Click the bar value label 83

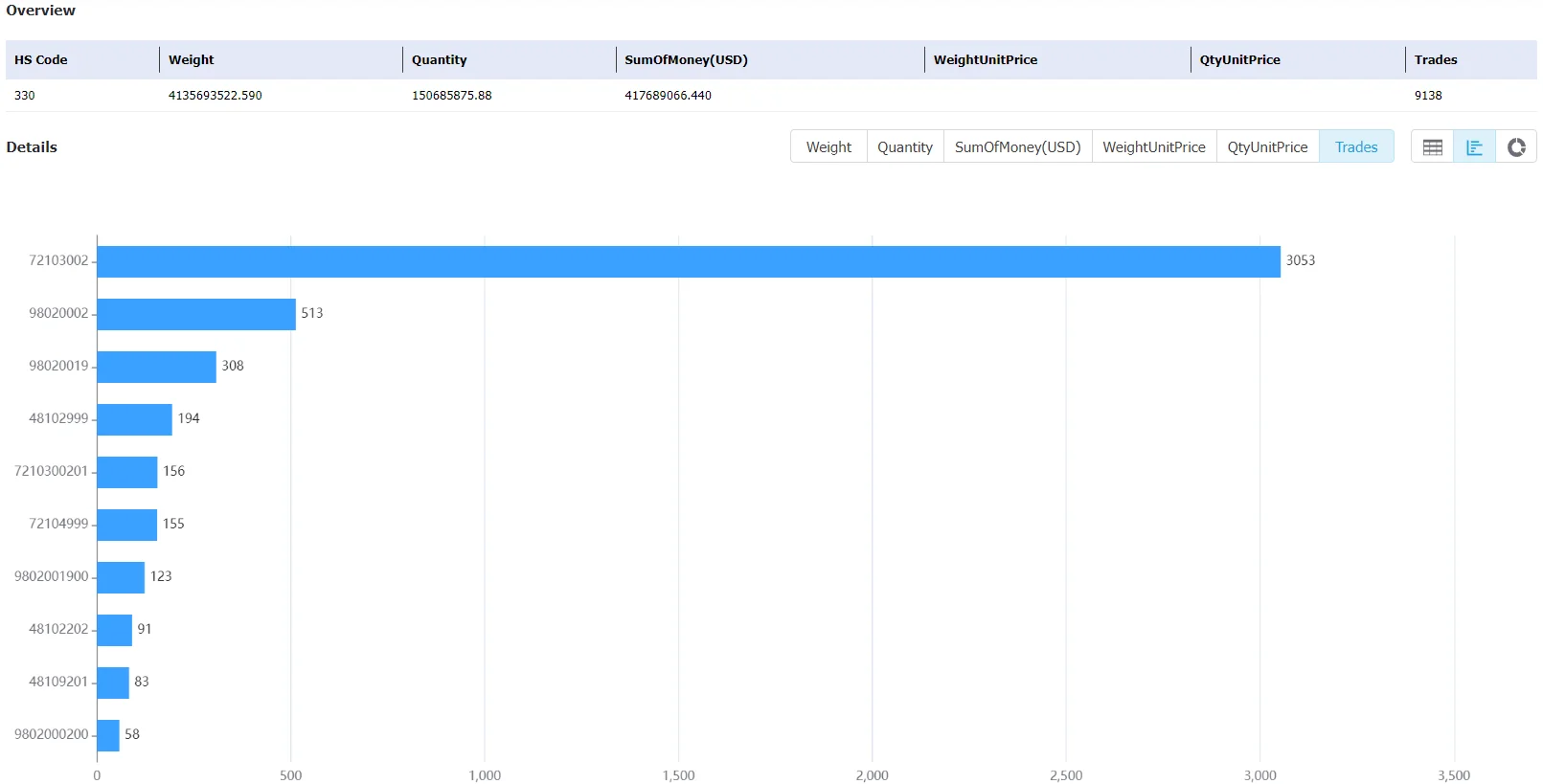pyautogui.click(x=142, y=682)
